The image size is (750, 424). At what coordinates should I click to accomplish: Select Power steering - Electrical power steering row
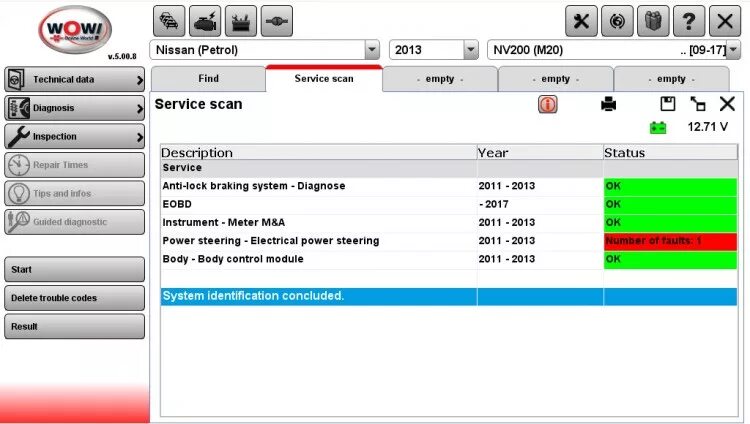pos(449,241)
